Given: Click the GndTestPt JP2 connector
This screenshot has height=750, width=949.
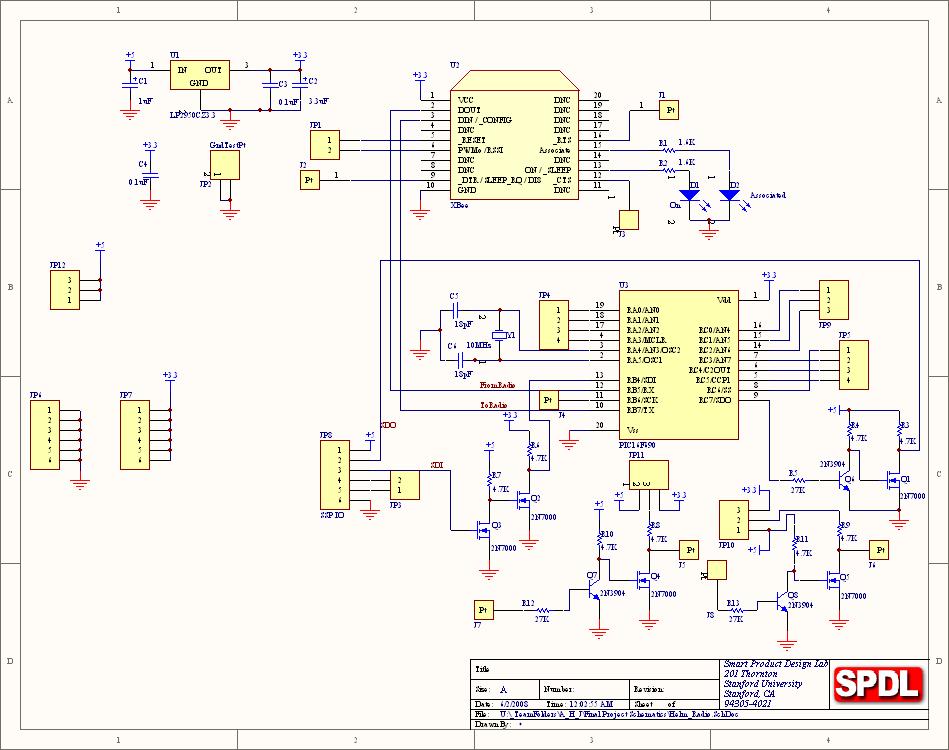Looking at the screenshot, I should pyautogui.click(x=227, y=165).
